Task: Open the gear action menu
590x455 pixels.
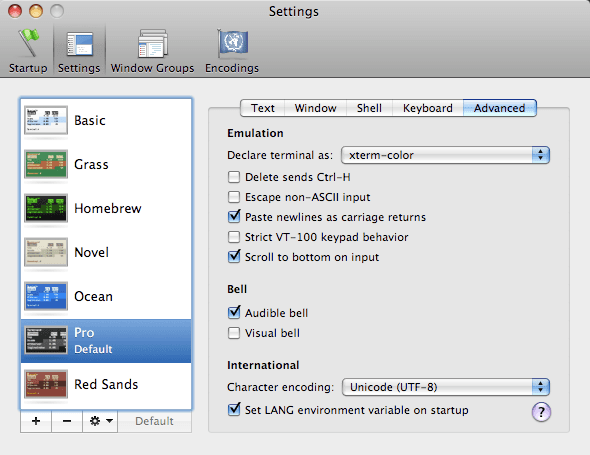Action: point(100,421)
